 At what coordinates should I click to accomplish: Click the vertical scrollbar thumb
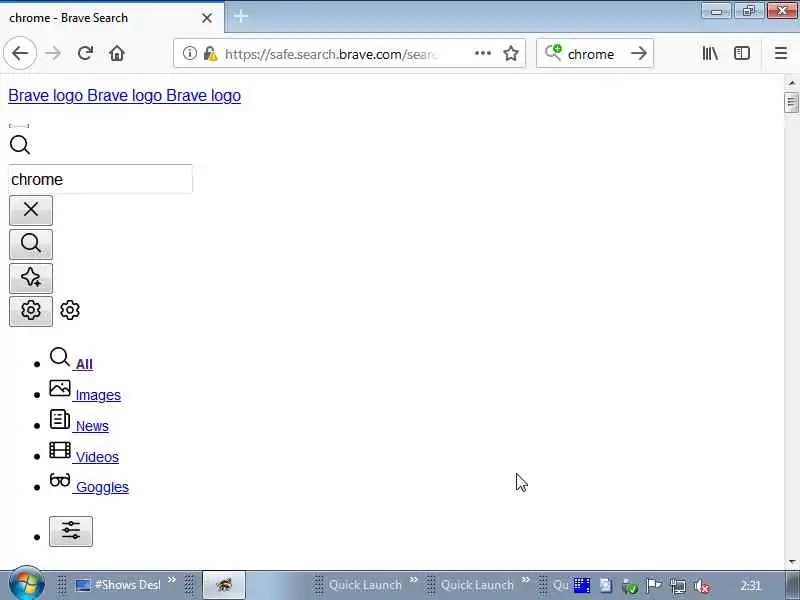[791, 102]
